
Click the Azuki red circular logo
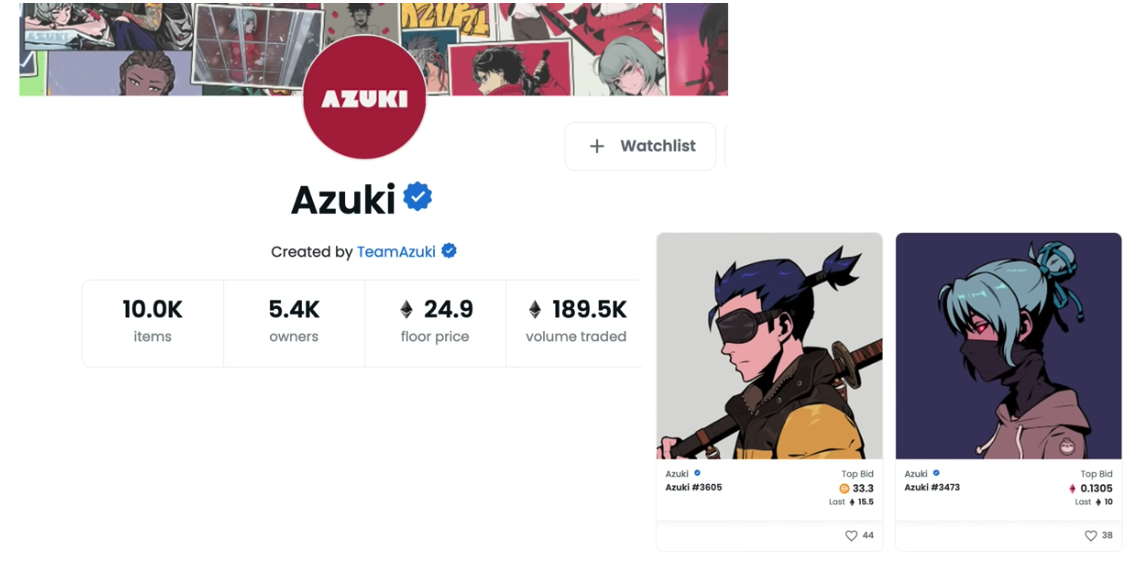364,98
